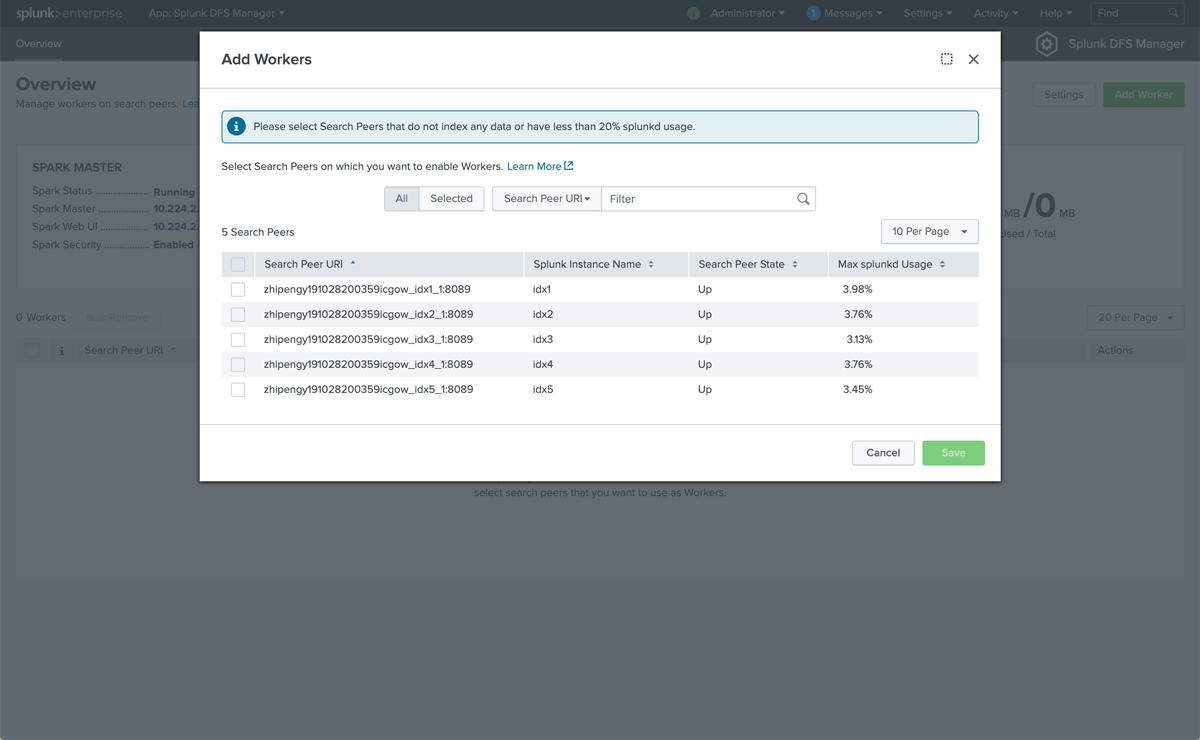The height and width of the screenshot is (740, 1200).
Task: Click the idx4 instance name cell
Action: (x=543, y=364)
